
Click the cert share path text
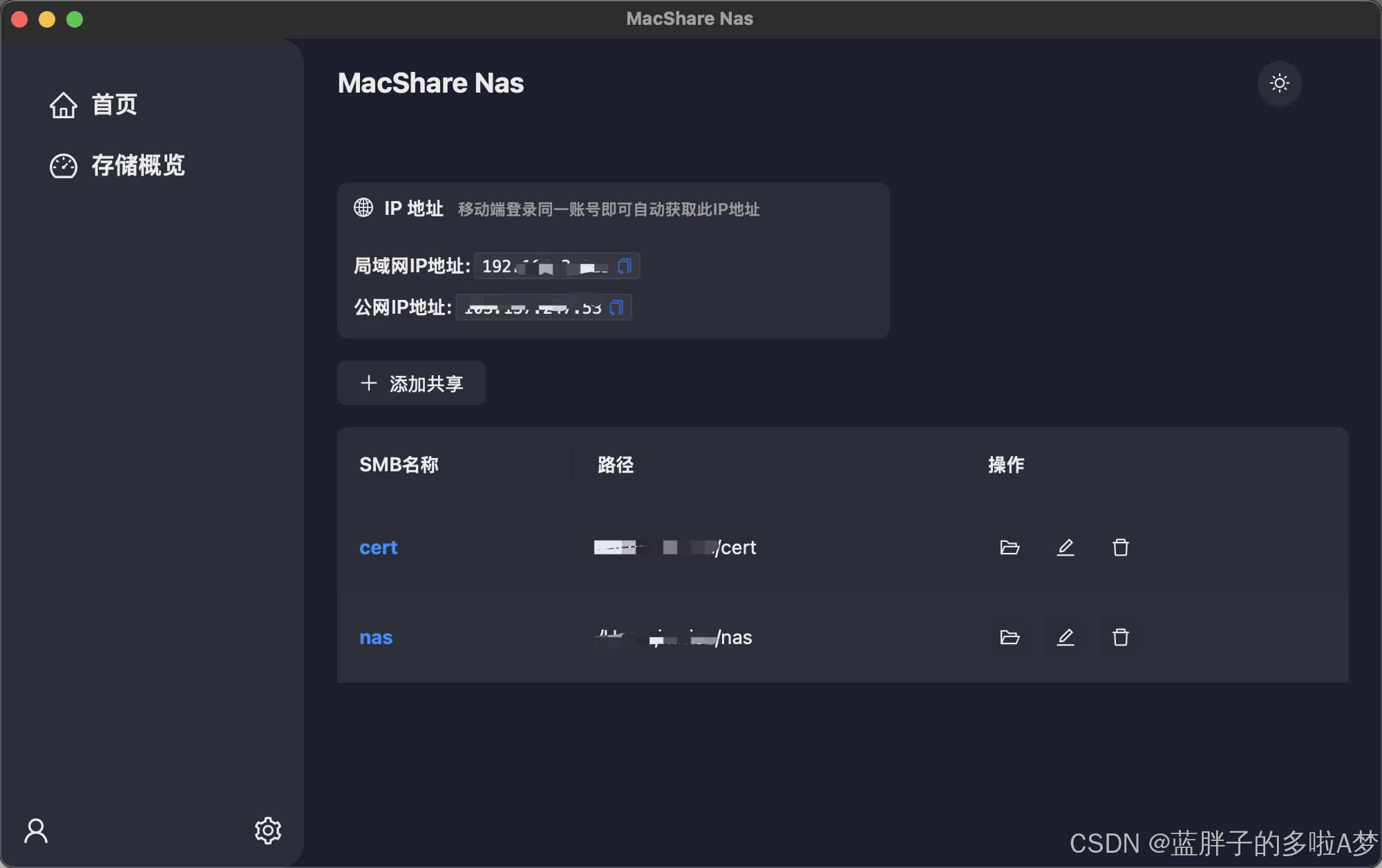click(x=675, y=547)
